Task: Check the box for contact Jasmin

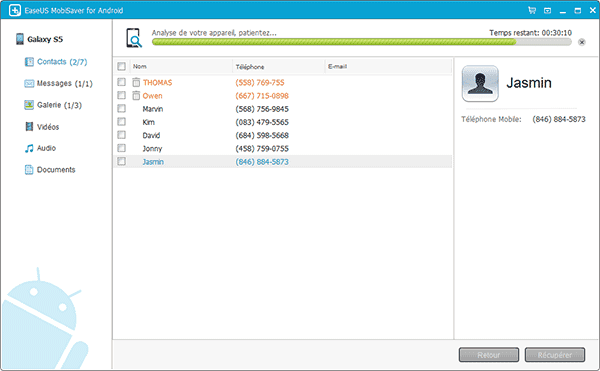Action: tap(122, 161)
